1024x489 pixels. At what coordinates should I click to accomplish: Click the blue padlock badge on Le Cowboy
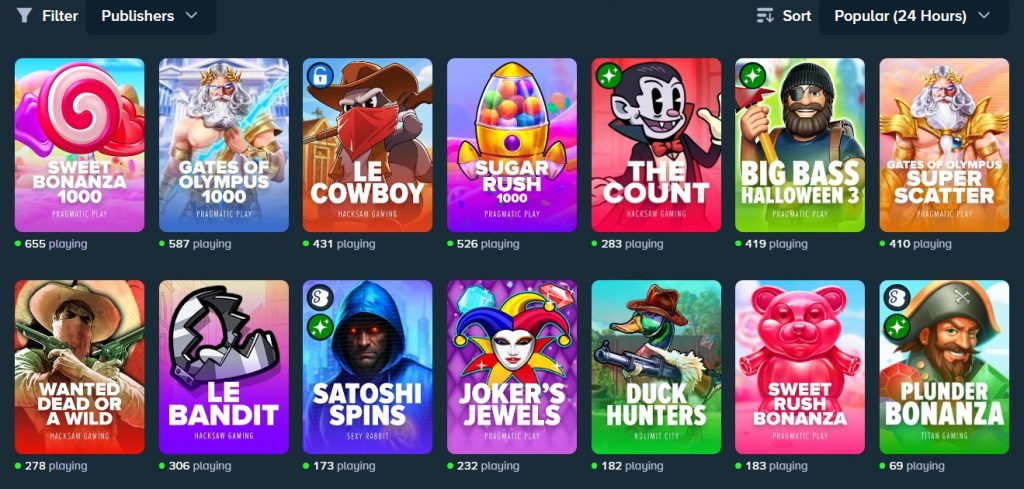coord(320,76)
